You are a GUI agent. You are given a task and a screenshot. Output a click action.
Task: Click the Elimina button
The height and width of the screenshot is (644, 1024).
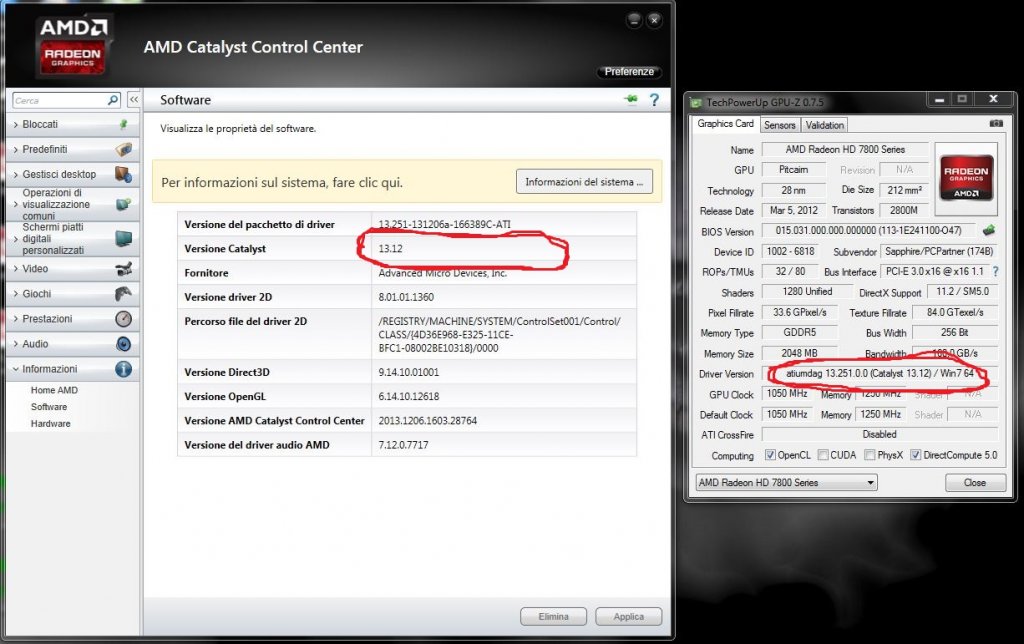point(553,617)
